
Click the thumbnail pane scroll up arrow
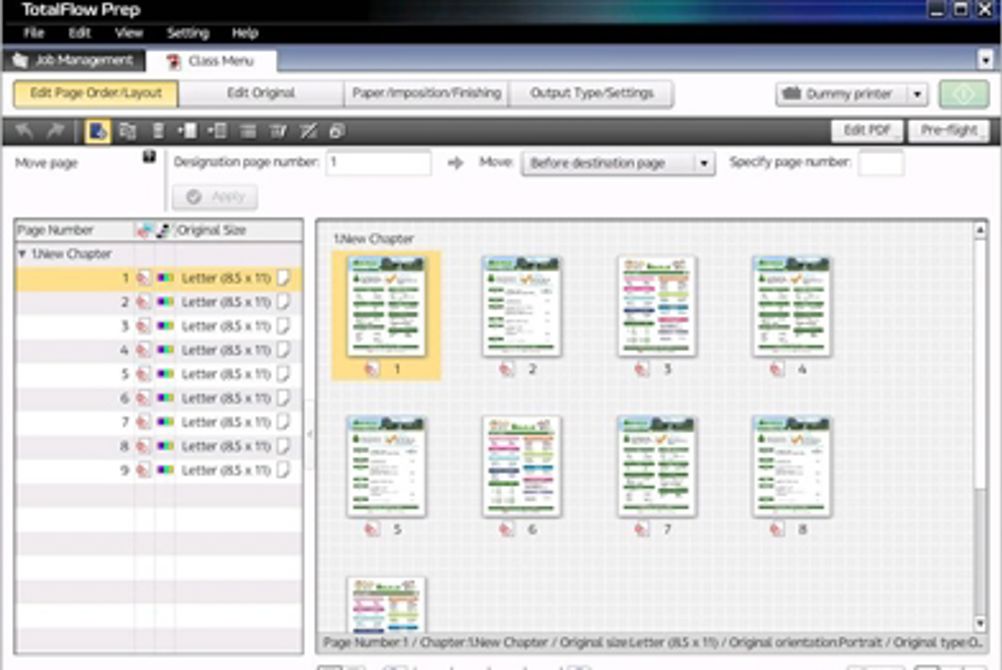pyautogui.click(x=980, y=230)
